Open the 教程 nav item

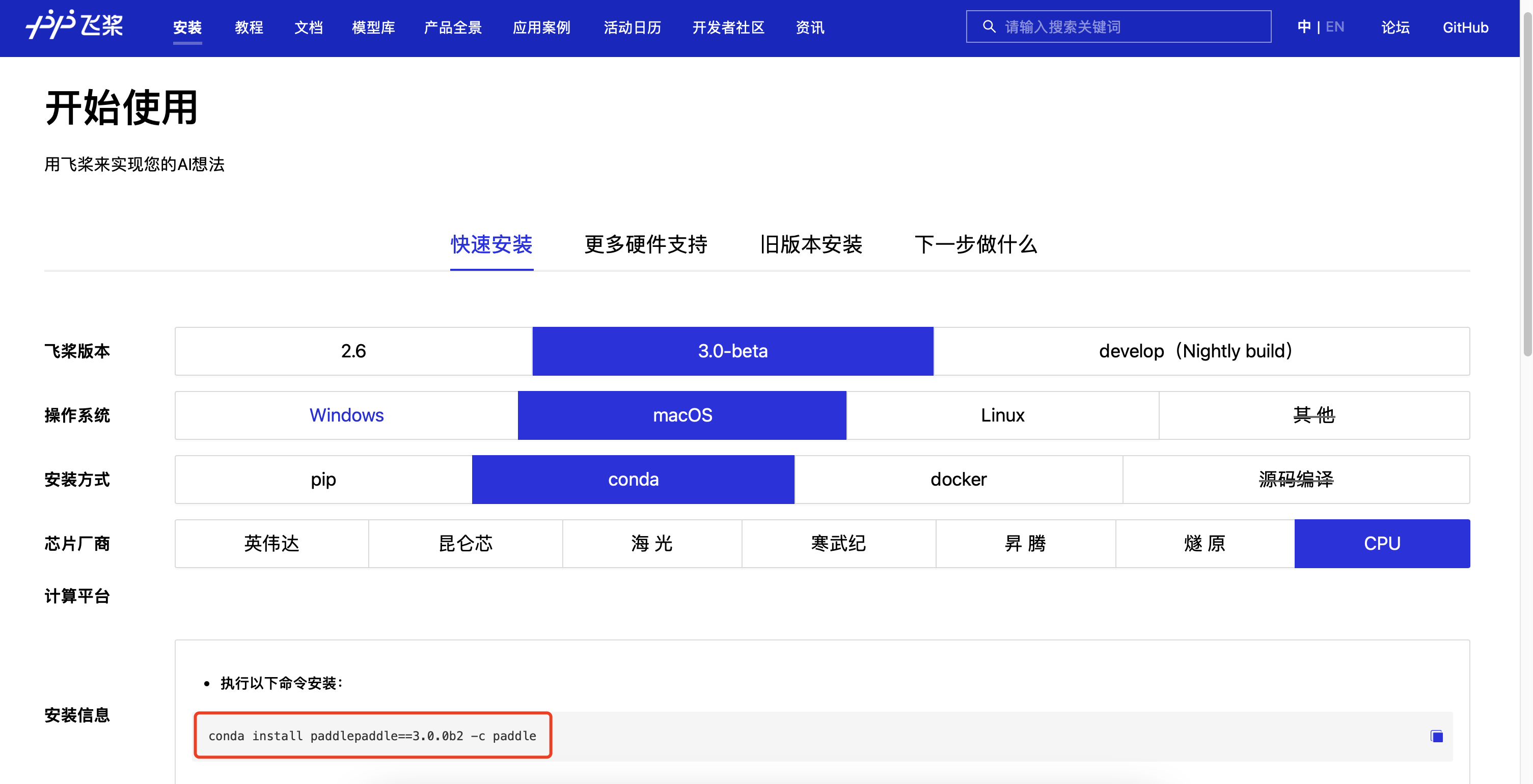249,27
